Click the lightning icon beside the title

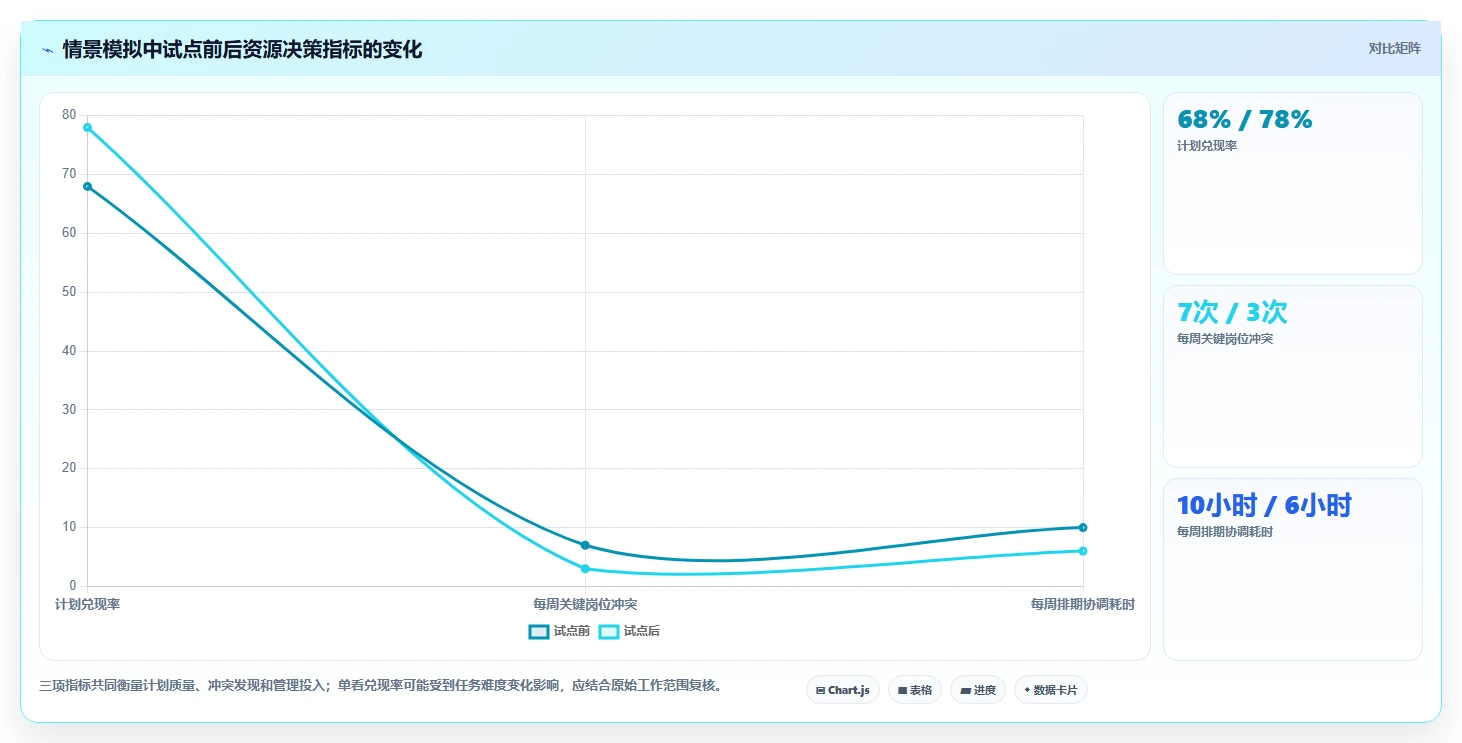click(x=48, y=50)
